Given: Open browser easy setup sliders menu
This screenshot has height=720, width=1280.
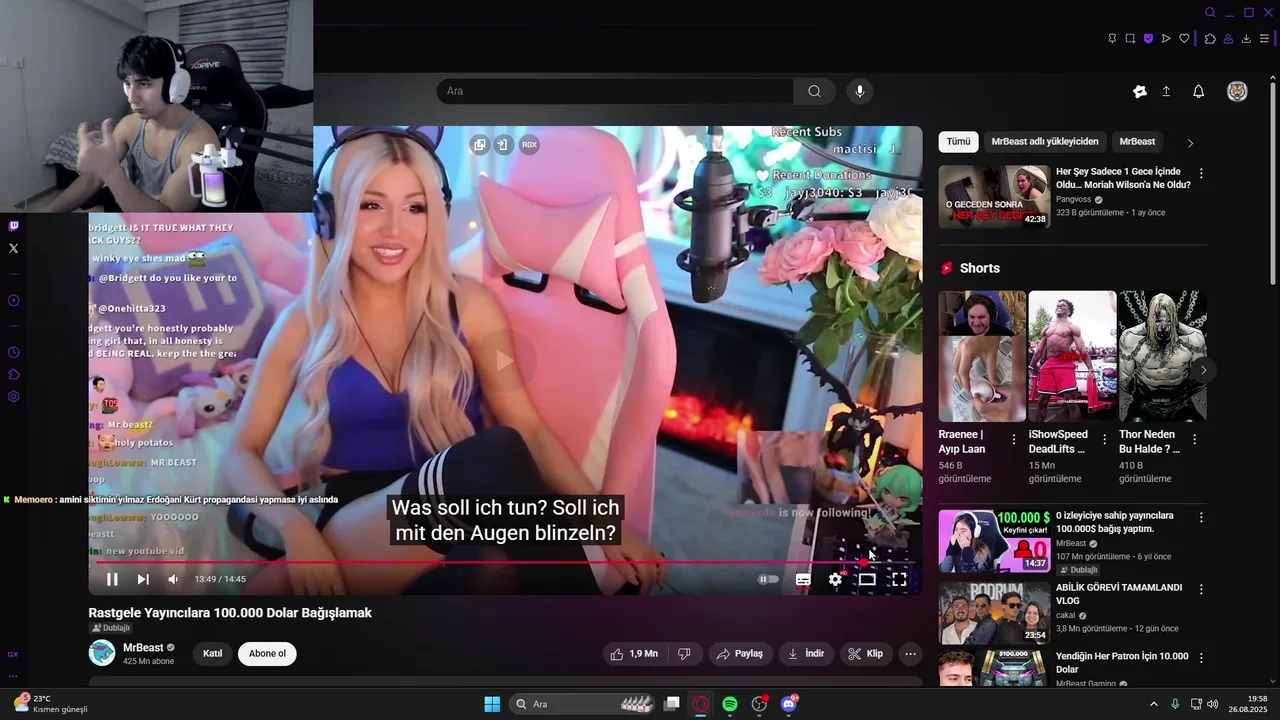Looking at the screenshot, I should click(x=1264, y=39).
